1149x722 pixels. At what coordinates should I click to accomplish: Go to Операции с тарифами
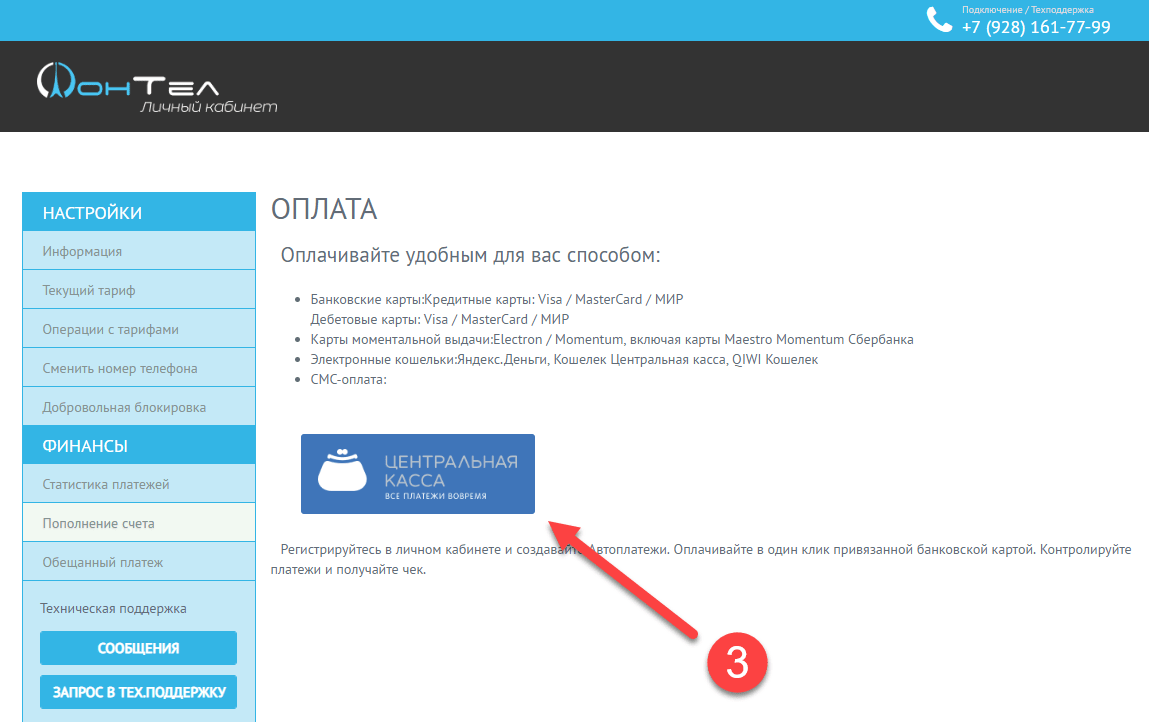[x=139, y=329]
